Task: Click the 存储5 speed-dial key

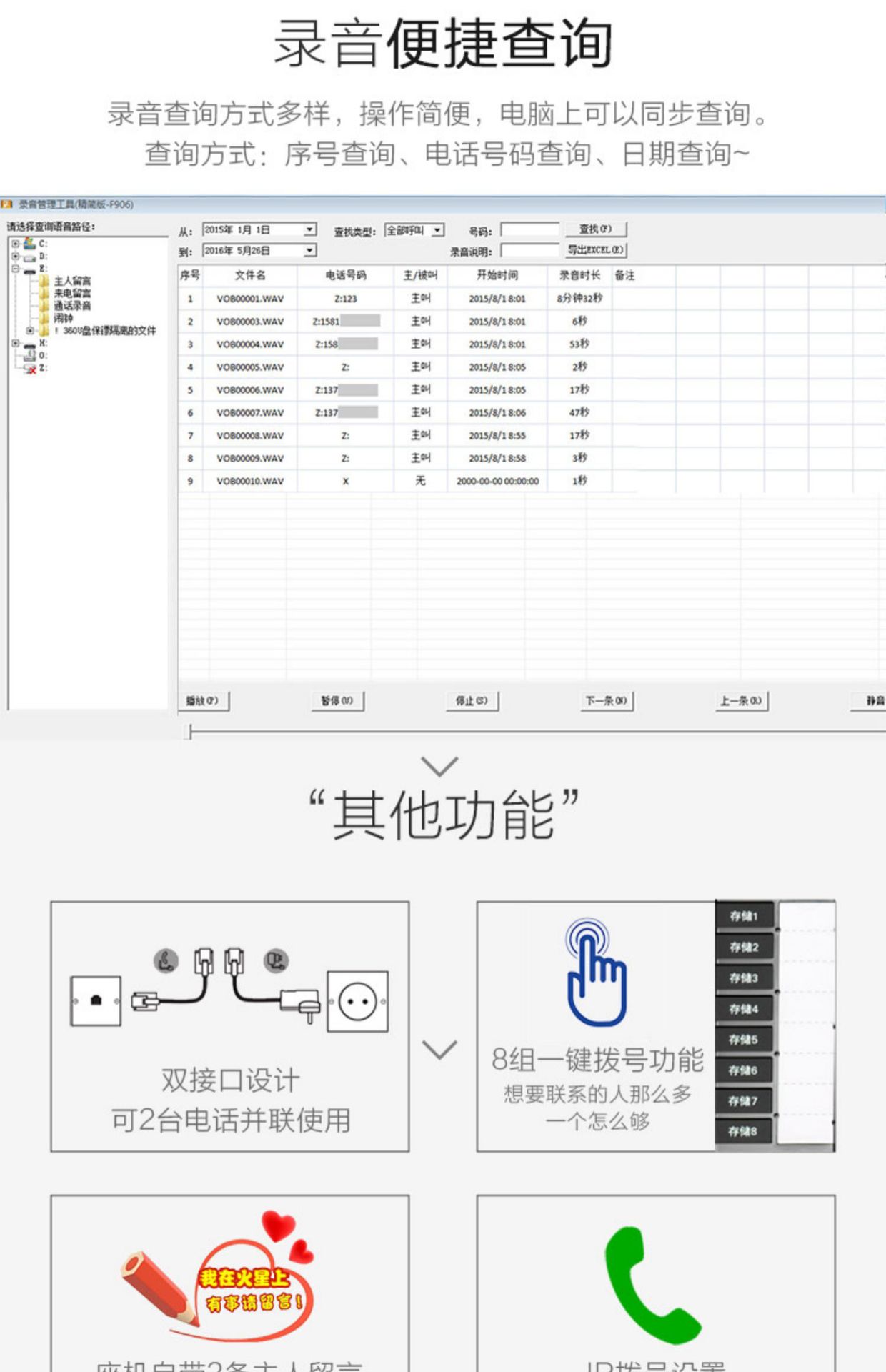Action: tap(745, 1040)
